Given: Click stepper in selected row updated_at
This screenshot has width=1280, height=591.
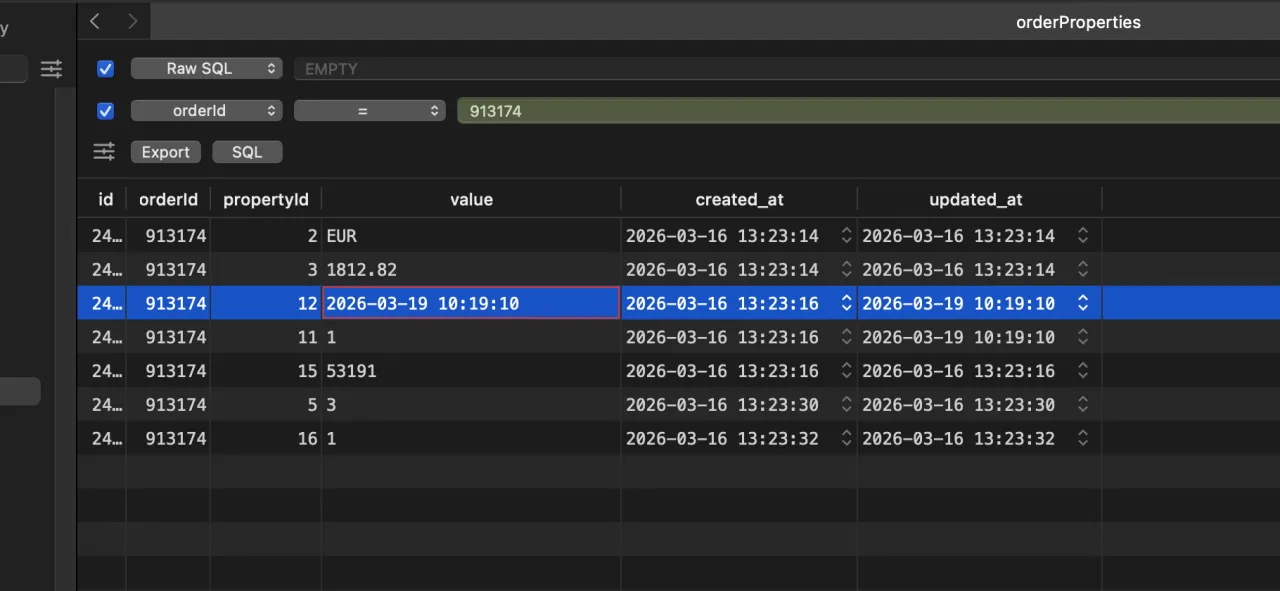Looking at the screenshot, I should click(x=1082, y=303).
